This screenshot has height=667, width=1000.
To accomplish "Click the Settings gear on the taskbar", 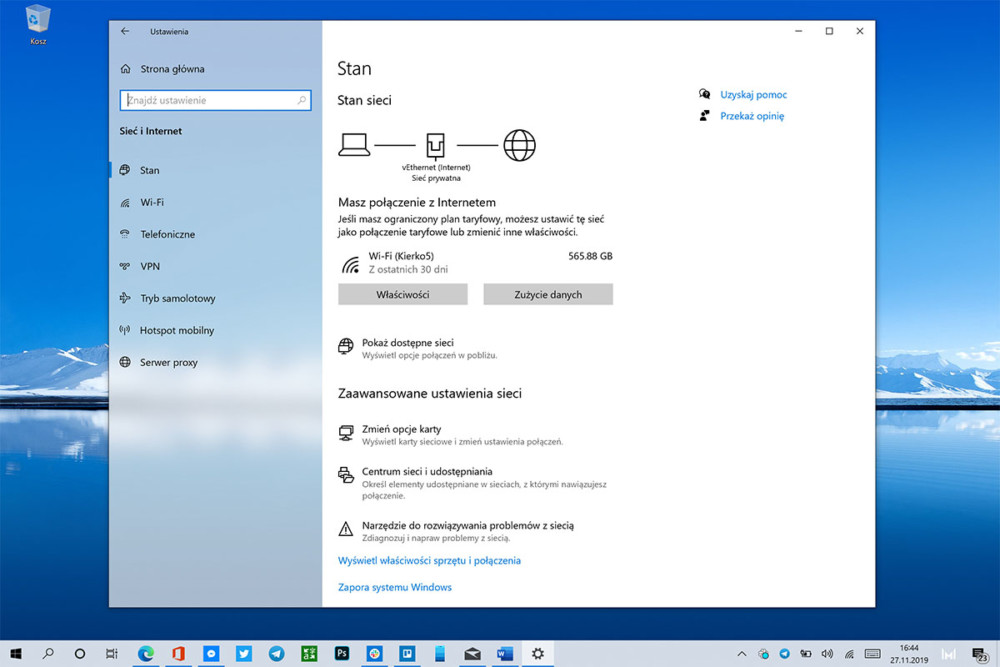I will (538, 654).
